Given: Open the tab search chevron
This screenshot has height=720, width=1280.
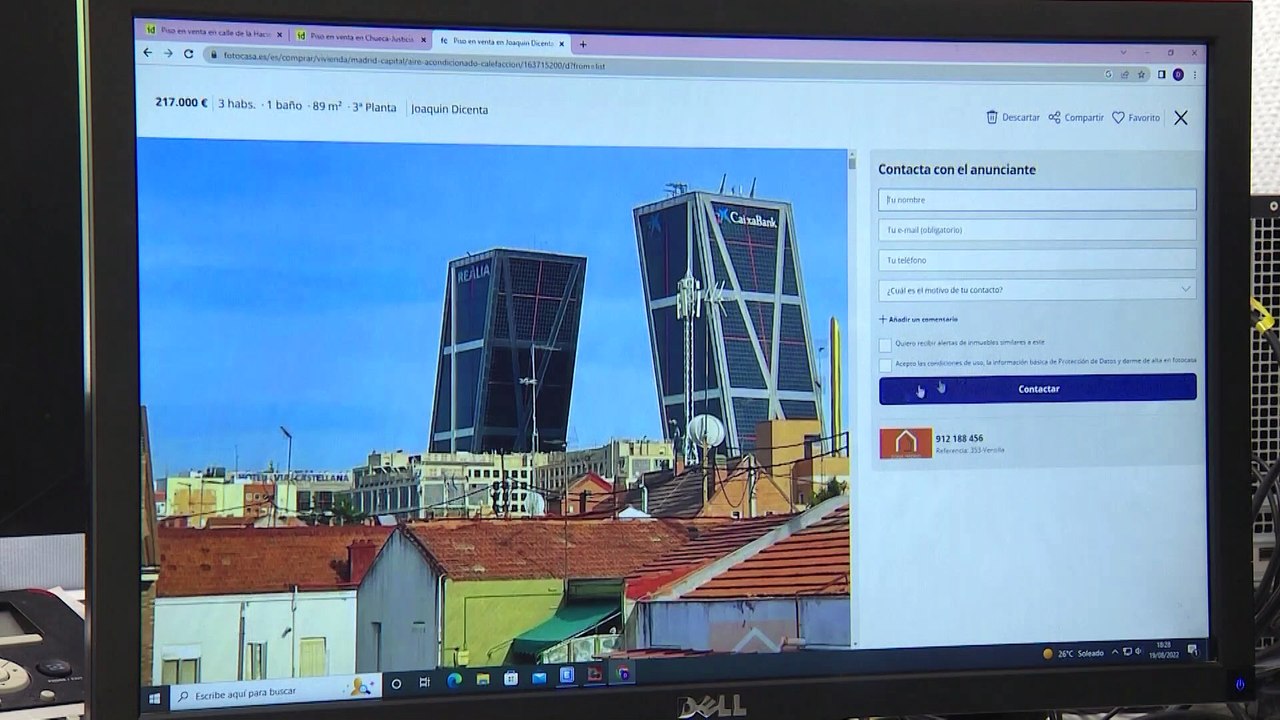Looking at the screenshot, I should coord(1123,52).
